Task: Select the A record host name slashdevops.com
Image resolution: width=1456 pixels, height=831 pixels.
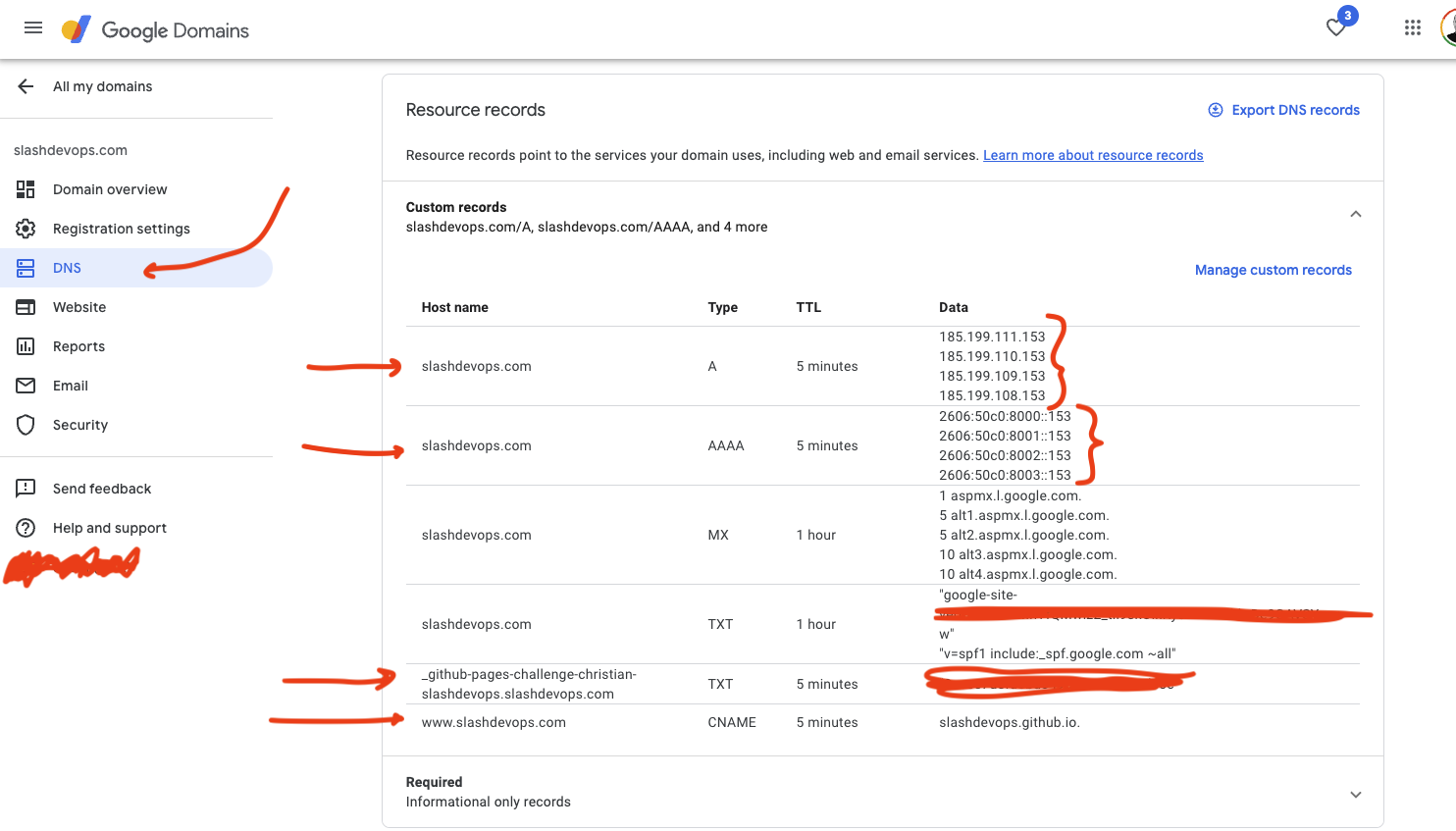Action: click(476, 366)
